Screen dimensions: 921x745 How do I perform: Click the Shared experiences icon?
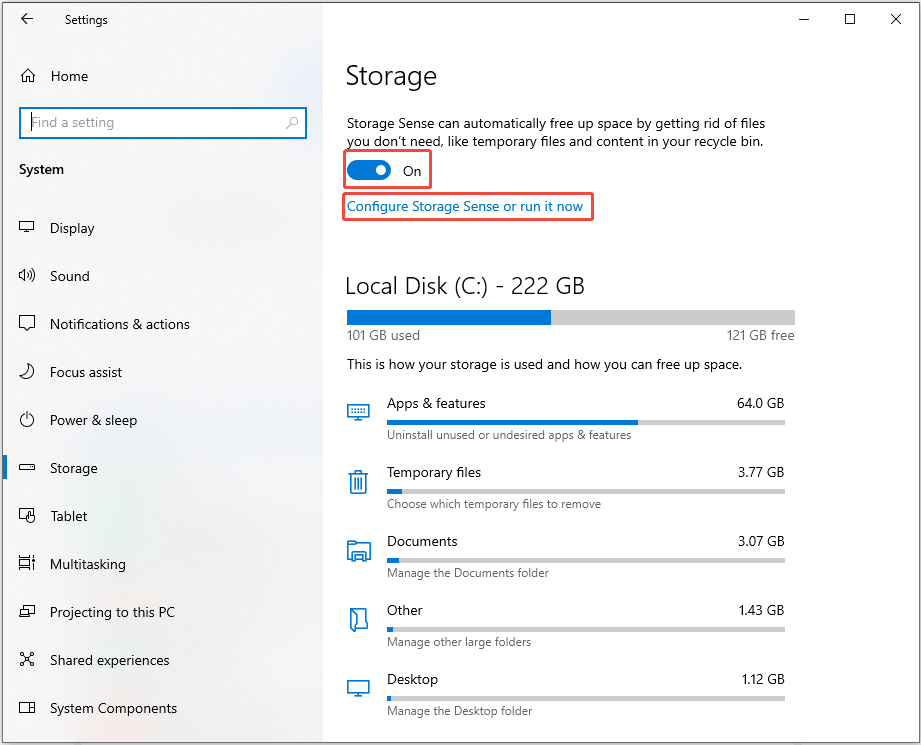point(27,659)
